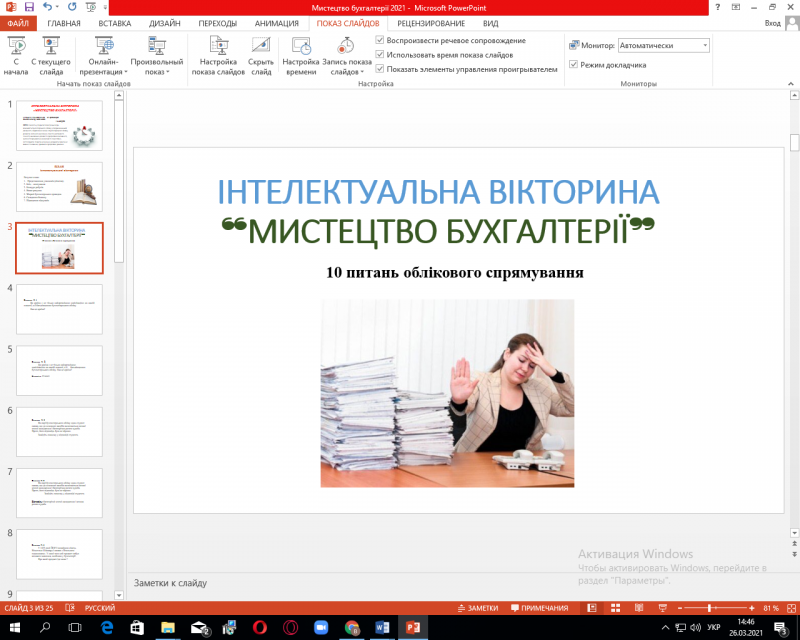Start slideshow from beginning icon
The height and width of the screenshot is (640, 800).
[x=16, y=56]
